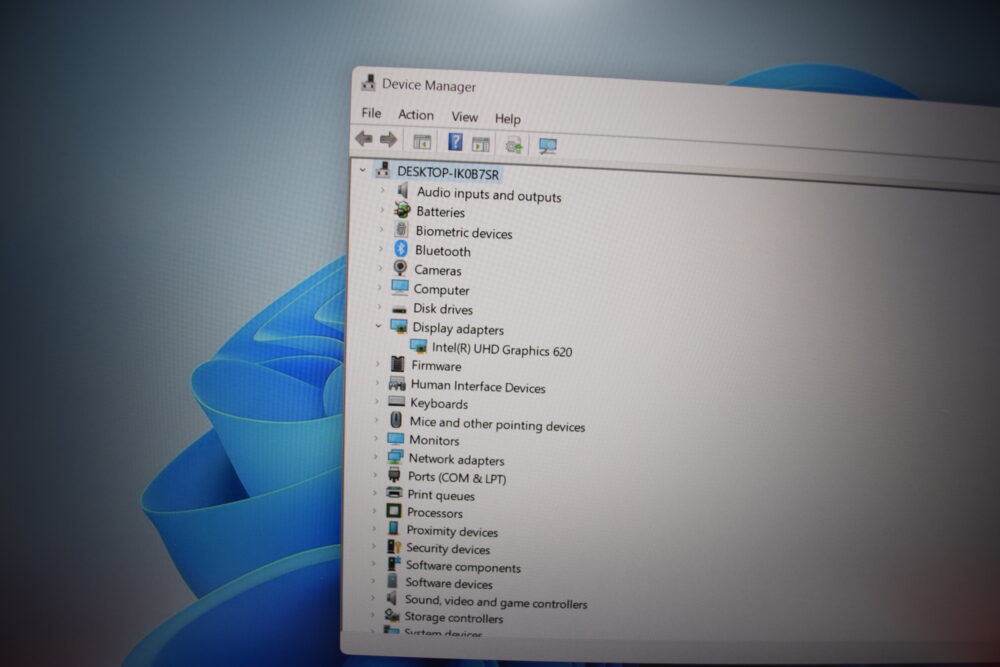Select the Human Interface Devices label
The width and height of the screenshot is (1000, 667).
coord(478,386)
